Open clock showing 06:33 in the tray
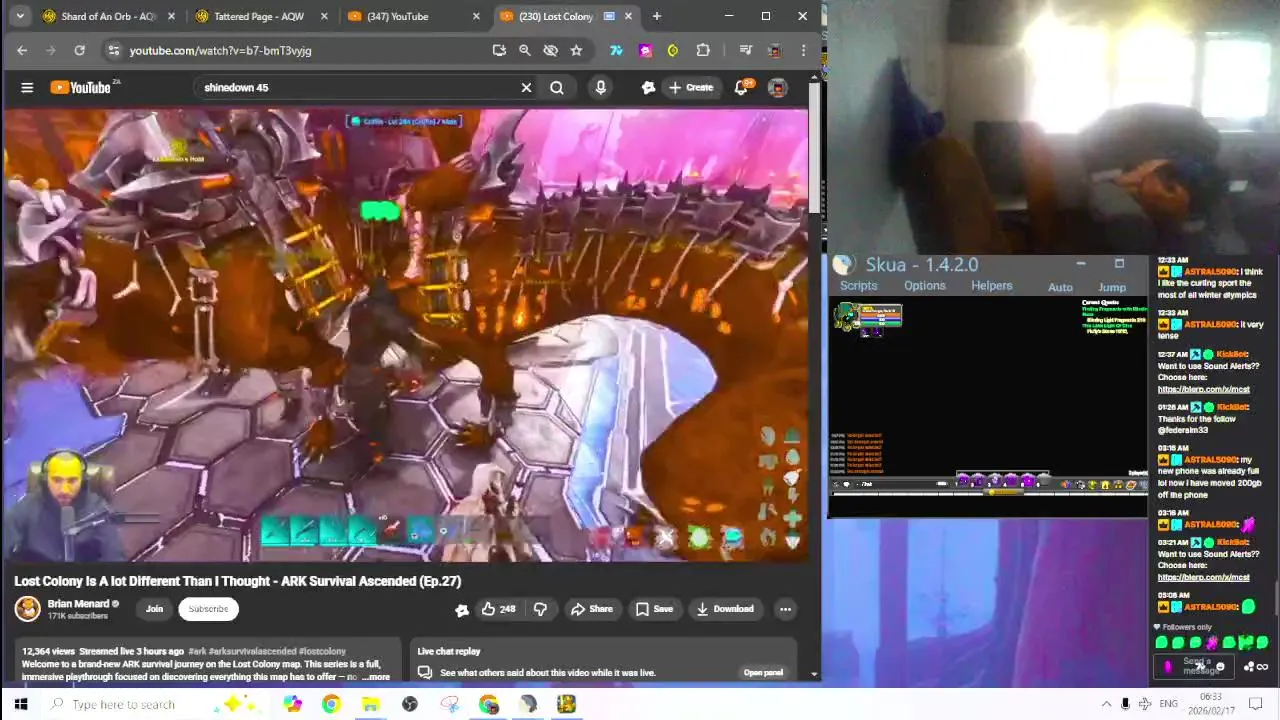 coord(1210,704)
